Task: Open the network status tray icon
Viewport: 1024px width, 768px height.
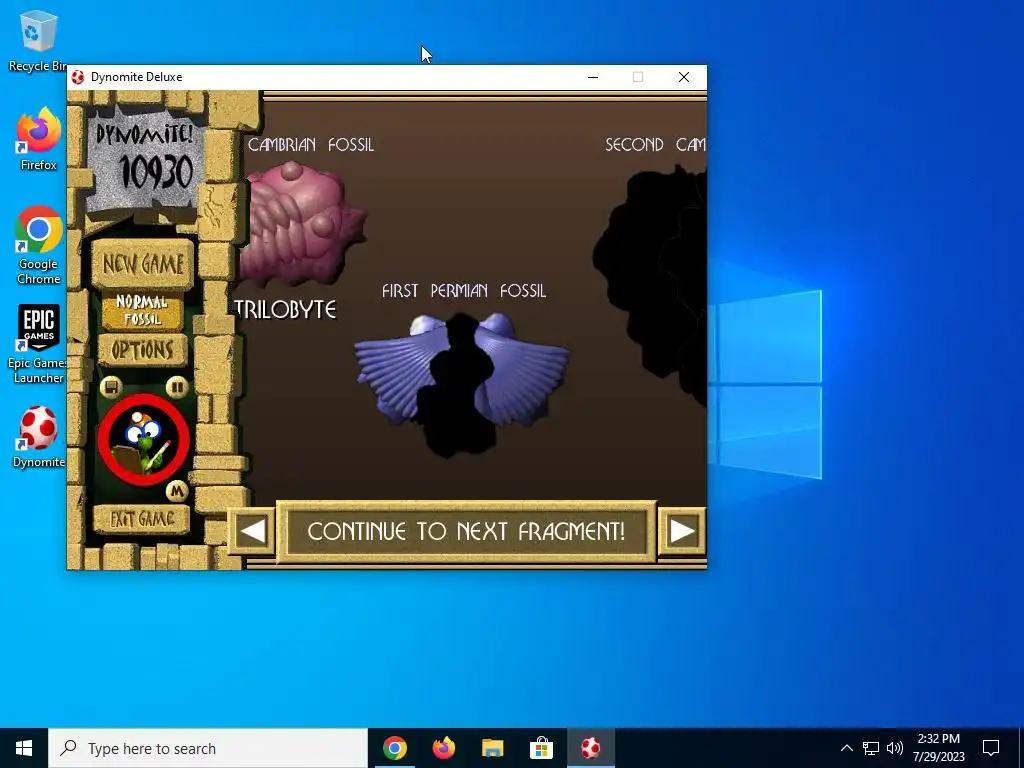Action: point(871,748)
